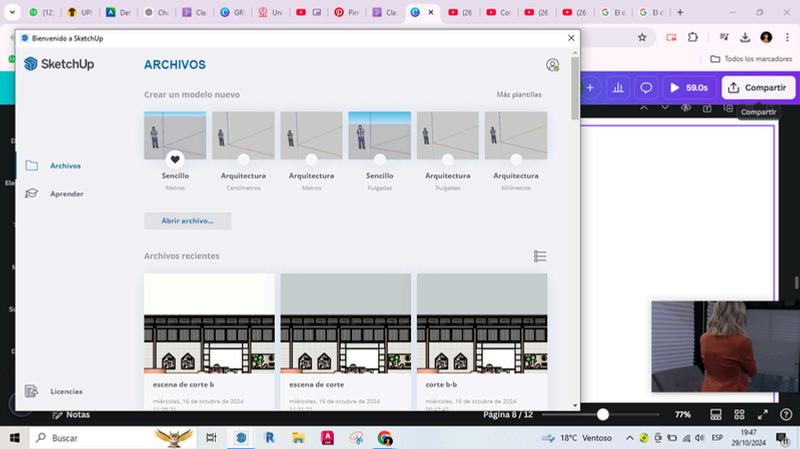Screen dimensions: 800x449
Task: Click the Página 8 / 12 indicator
Action: tap(508, 415)
